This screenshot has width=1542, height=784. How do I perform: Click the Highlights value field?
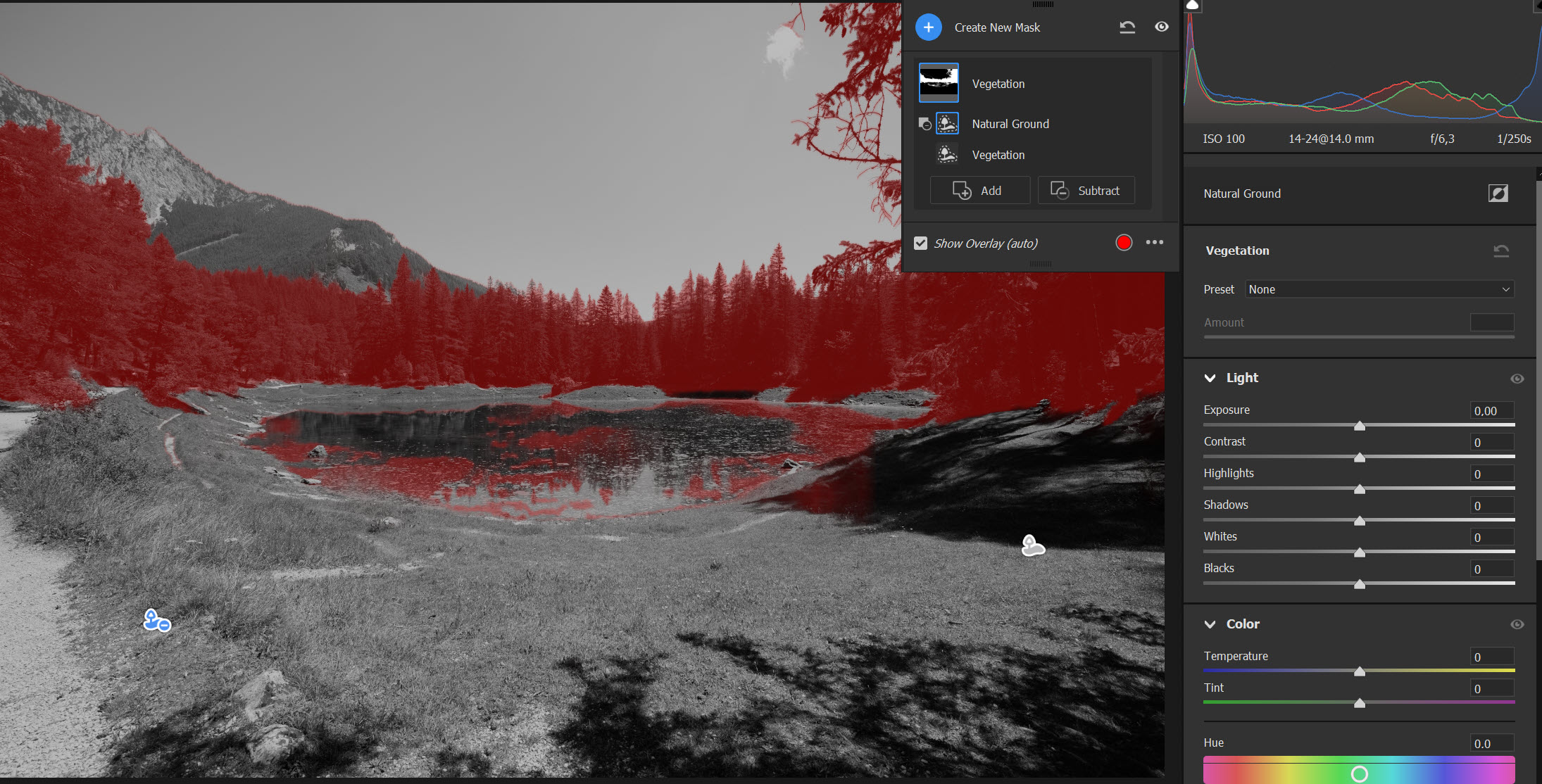point(1491,474)
